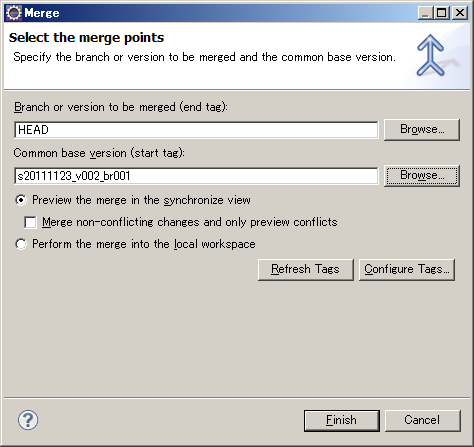The height and width of the screenshot is (447, 474).
Task: Browse for the common base start tag
Action: (x=422, y=175)
